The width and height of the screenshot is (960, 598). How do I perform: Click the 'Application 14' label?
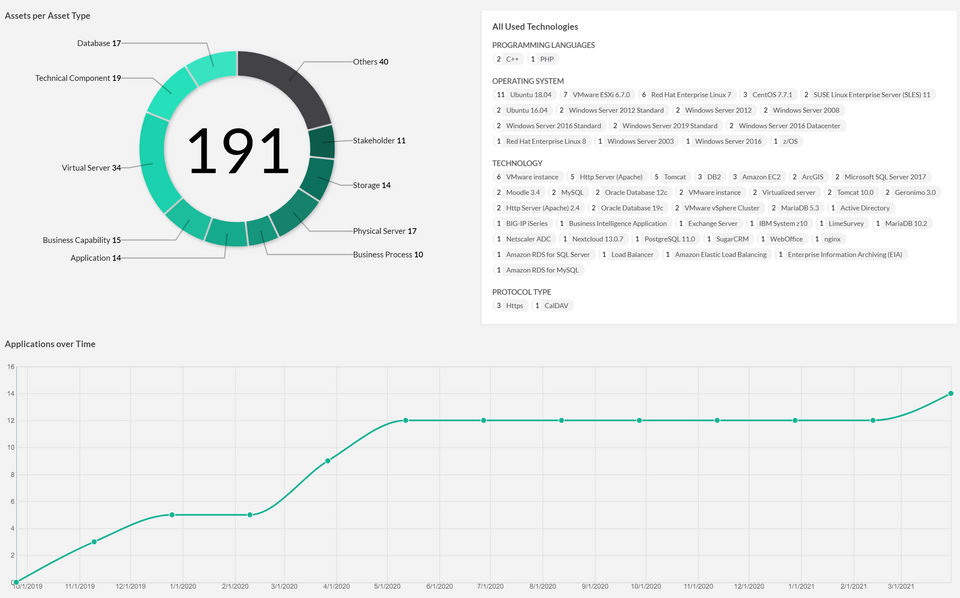(96, 258)
